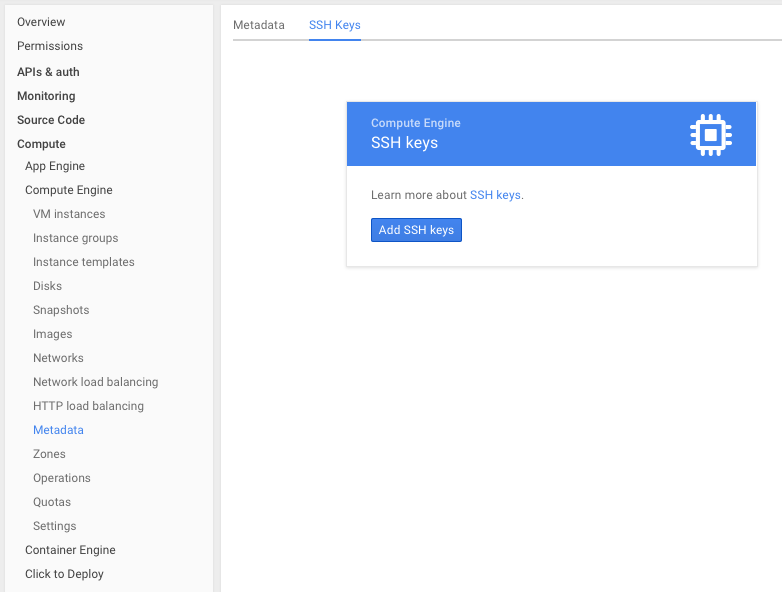Open the Quotas page
The width and height of the screenshot is (782, 592).
(52, 502)
